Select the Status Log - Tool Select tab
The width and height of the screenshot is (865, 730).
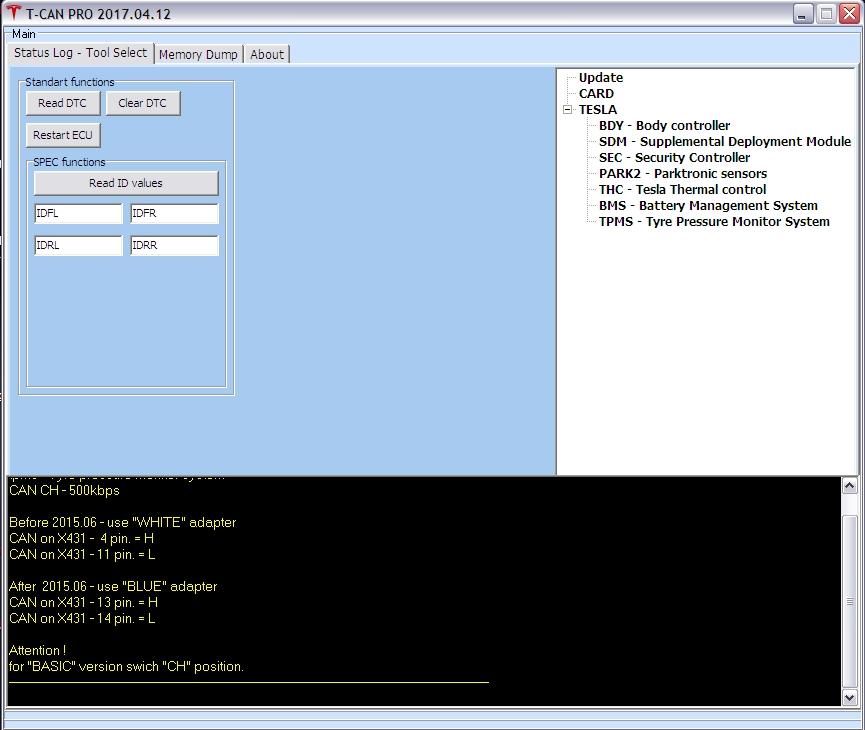[x=80, y=53]
